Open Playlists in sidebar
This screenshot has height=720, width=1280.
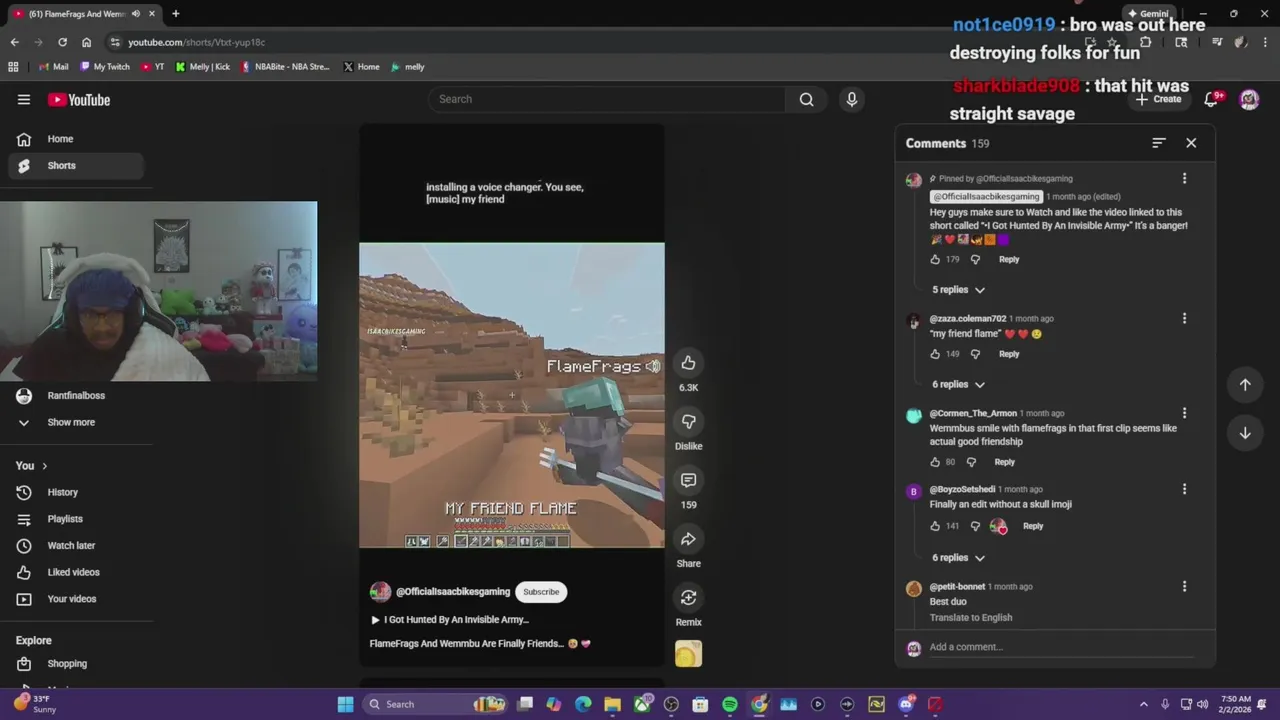[76, 519]
